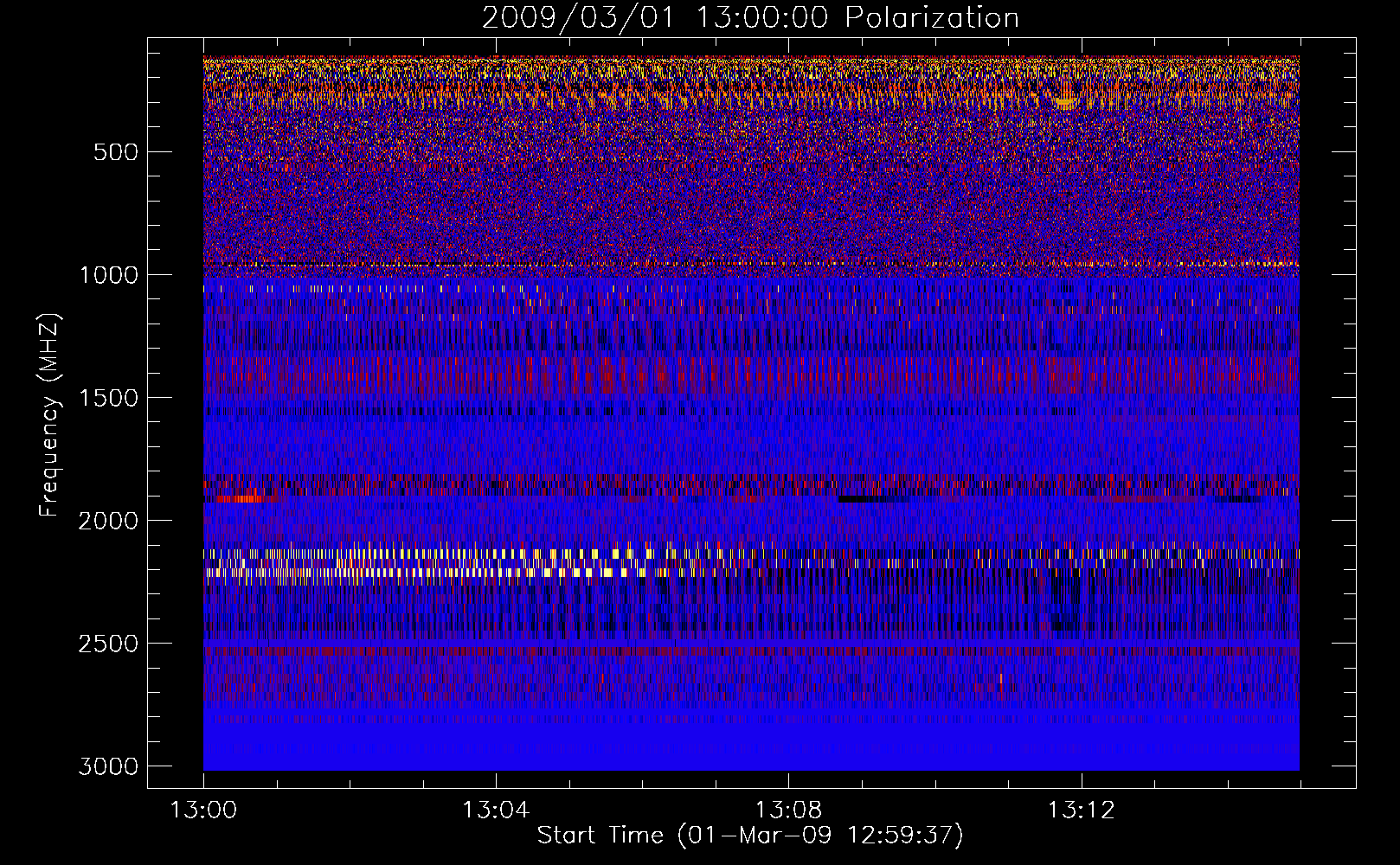Click the 13:04 time tick label
This screenshot has height=865, width=1400.
pyautogui.click(x=496, y=811)
